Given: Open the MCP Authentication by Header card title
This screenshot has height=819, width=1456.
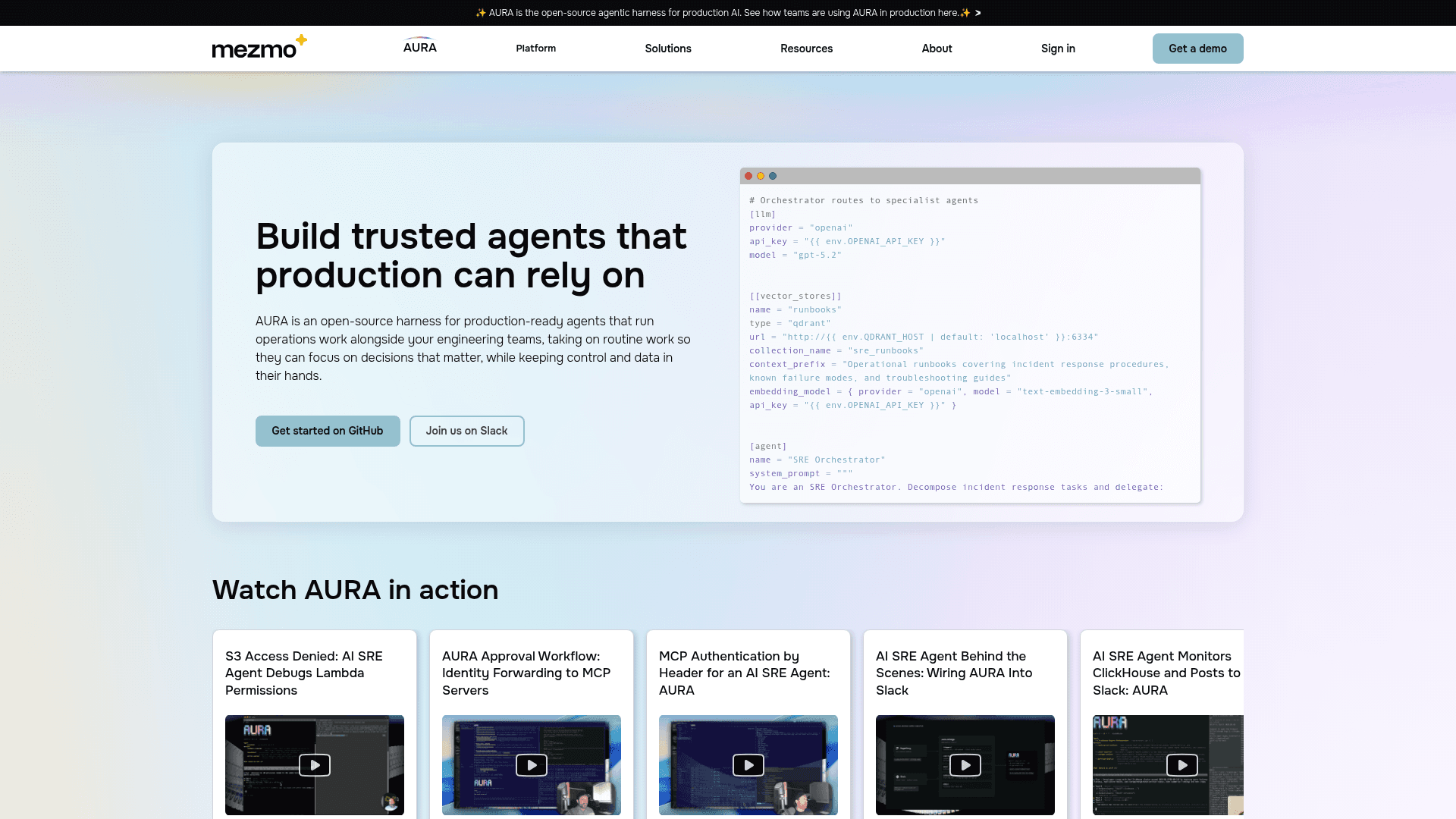Looking at the screenshot, I should (745, 673).
